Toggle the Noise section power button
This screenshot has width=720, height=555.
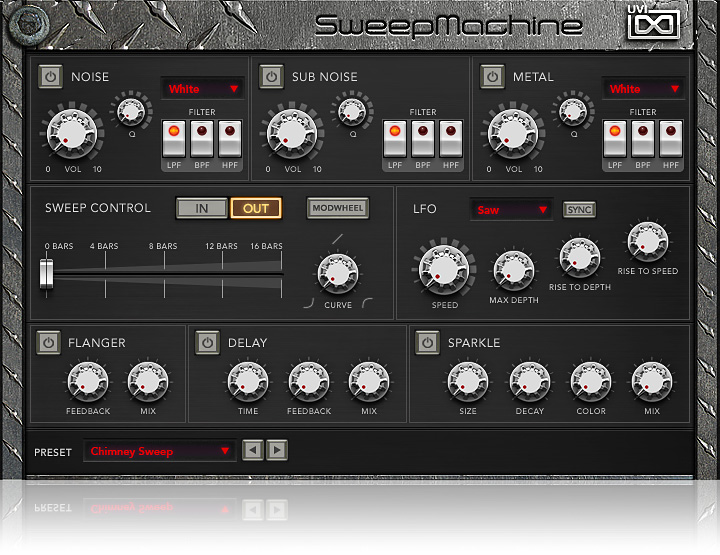(50, 77)
